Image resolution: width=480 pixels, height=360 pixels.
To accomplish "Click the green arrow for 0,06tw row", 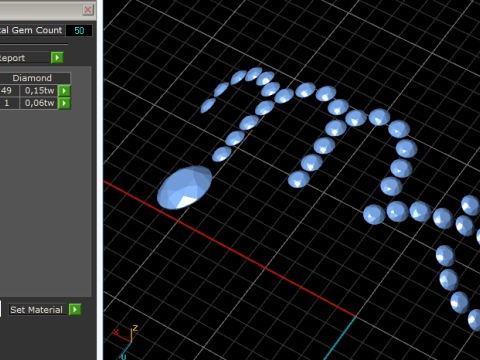I will pyautogui.click(x=64, y=103).
